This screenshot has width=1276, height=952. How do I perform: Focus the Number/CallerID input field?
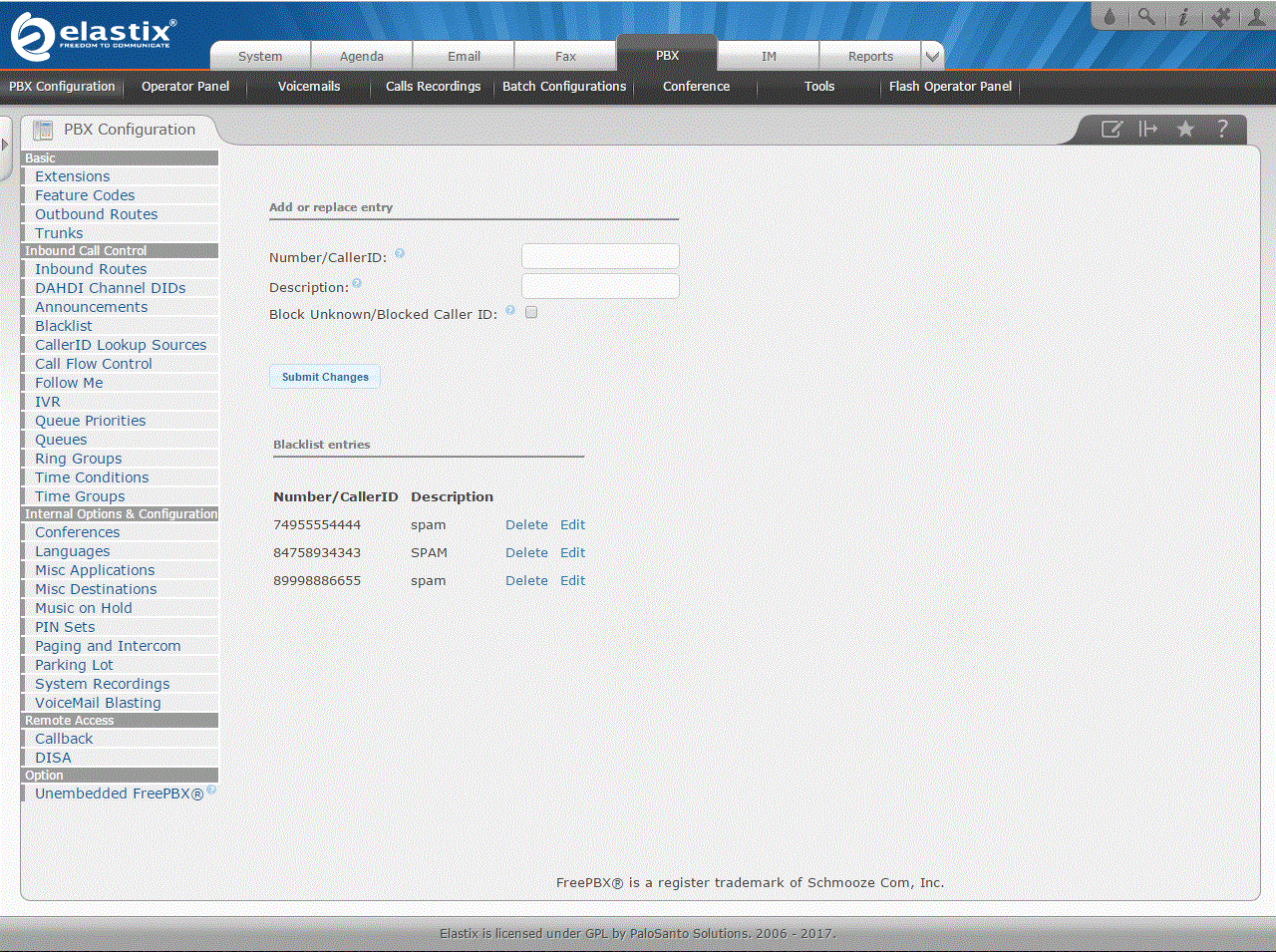pos(600,256)
